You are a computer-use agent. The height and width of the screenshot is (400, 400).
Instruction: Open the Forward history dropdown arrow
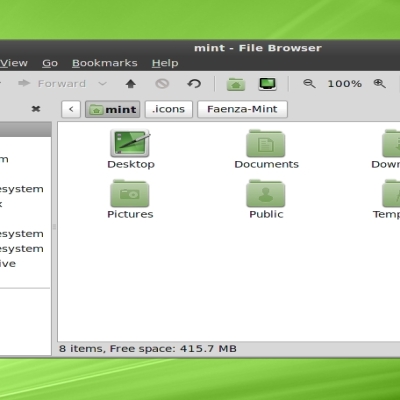[x=103, y=83]
